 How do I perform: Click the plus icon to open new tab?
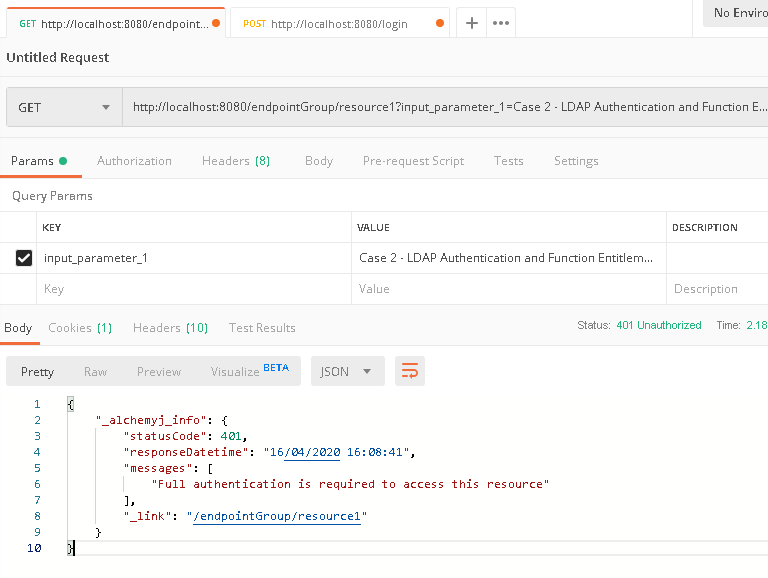tap(472, 23)
